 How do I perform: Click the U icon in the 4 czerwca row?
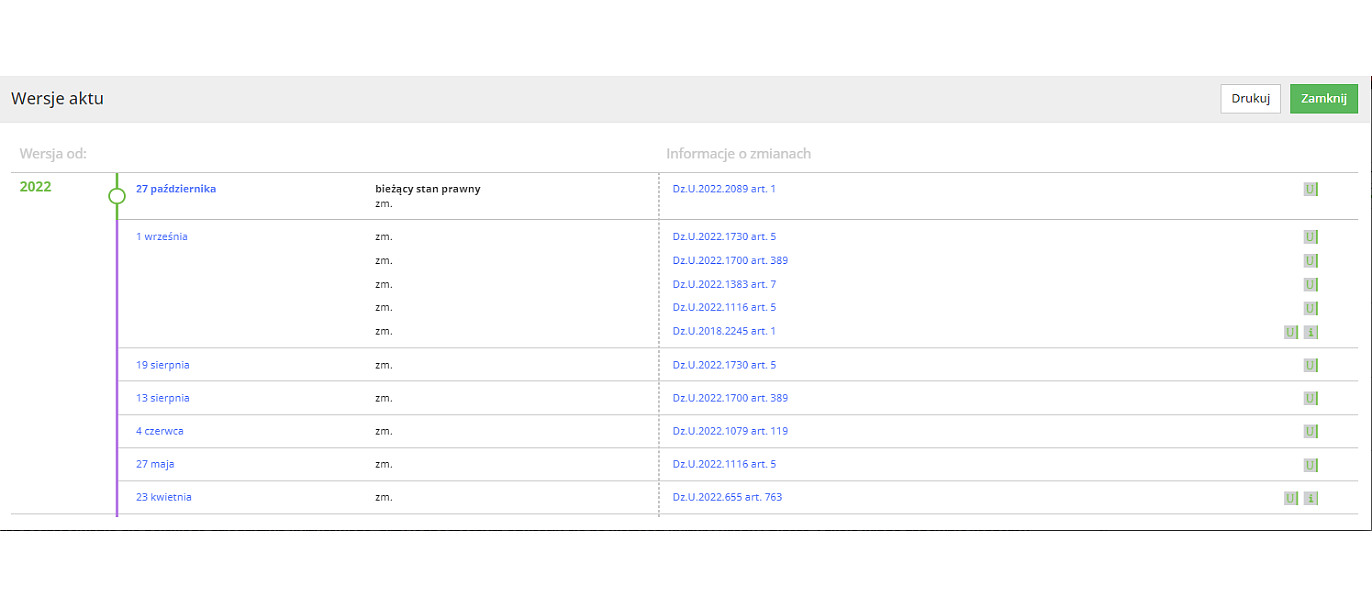(x=1310, y=432)
